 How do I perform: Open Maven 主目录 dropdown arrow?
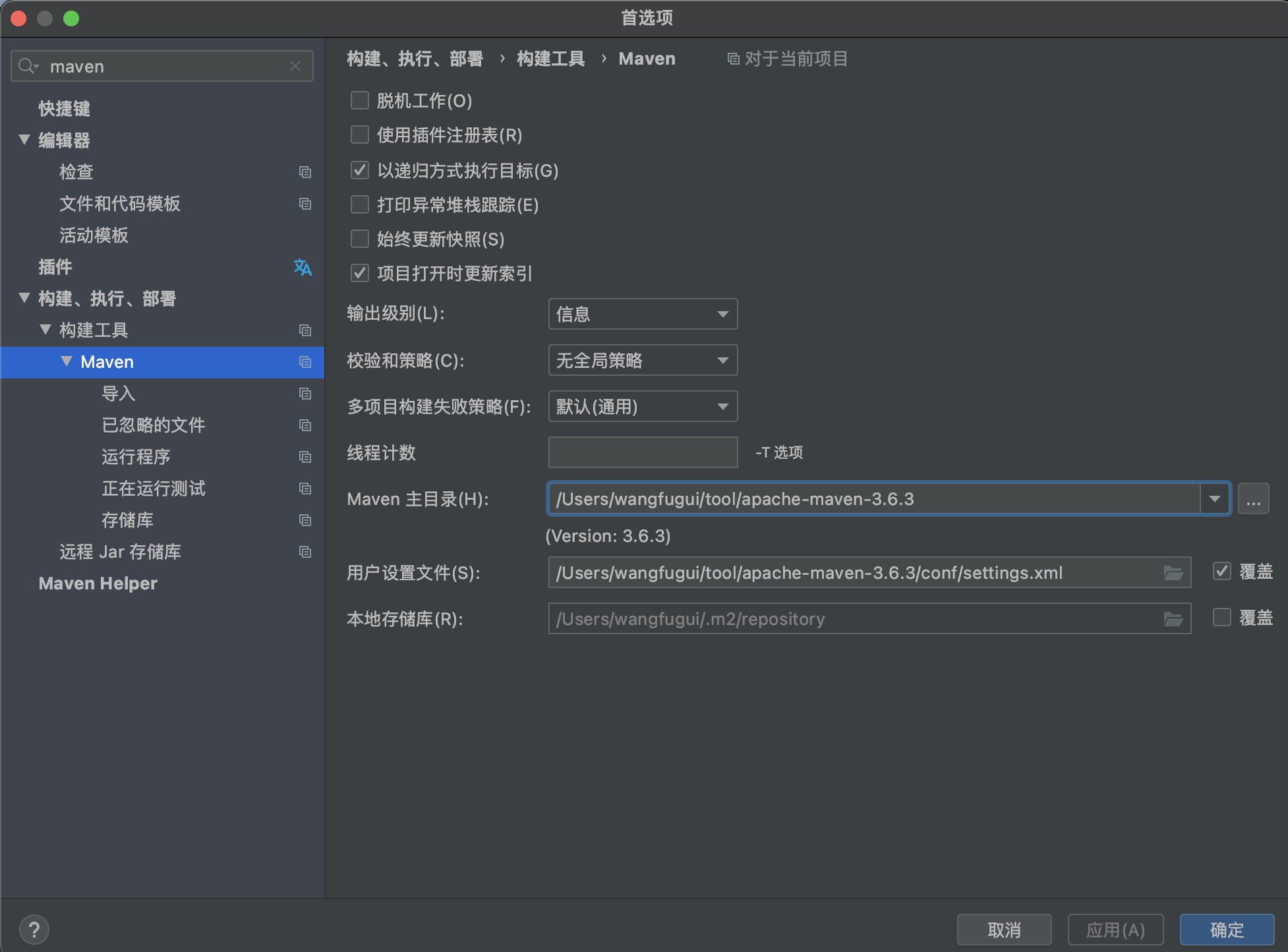pos(1214,499)
